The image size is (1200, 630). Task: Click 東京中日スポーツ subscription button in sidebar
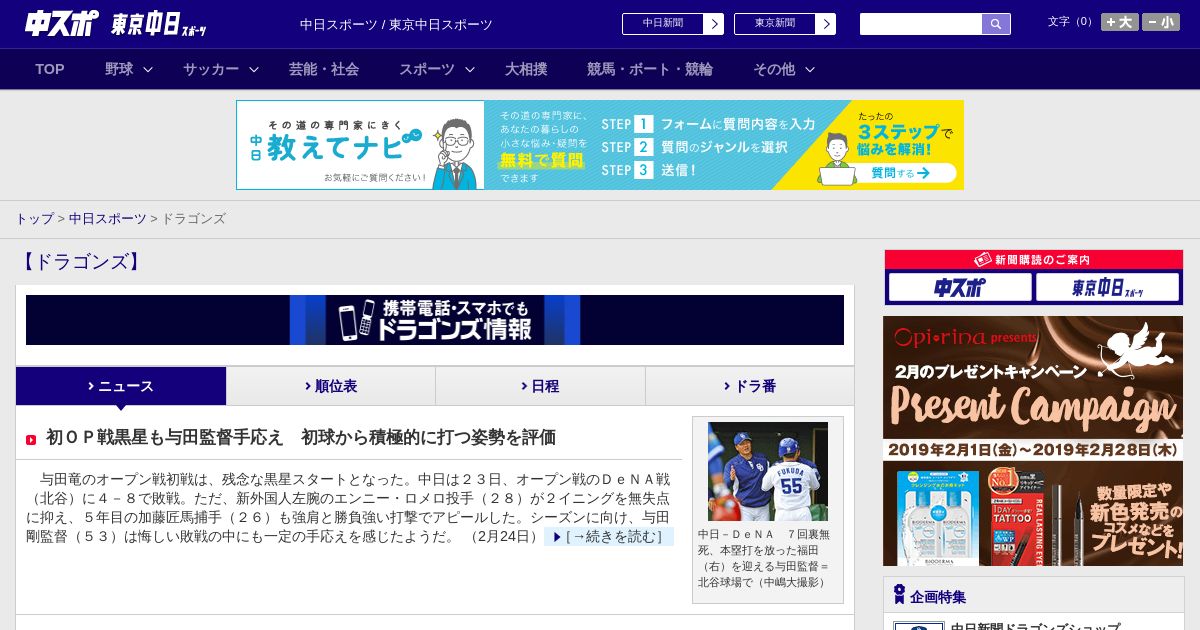(1108, 288)
